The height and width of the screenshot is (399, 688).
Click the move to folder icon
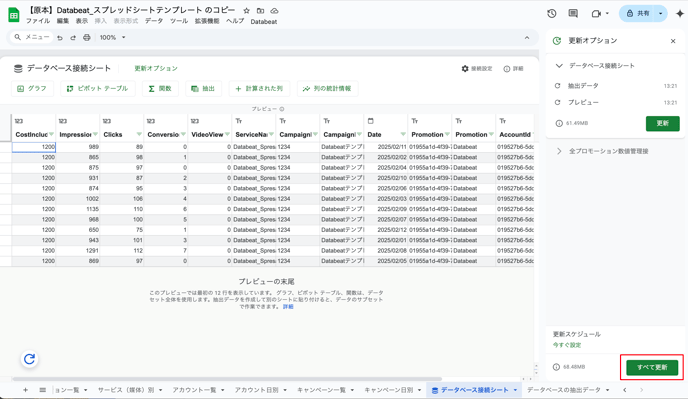[260, 11]
